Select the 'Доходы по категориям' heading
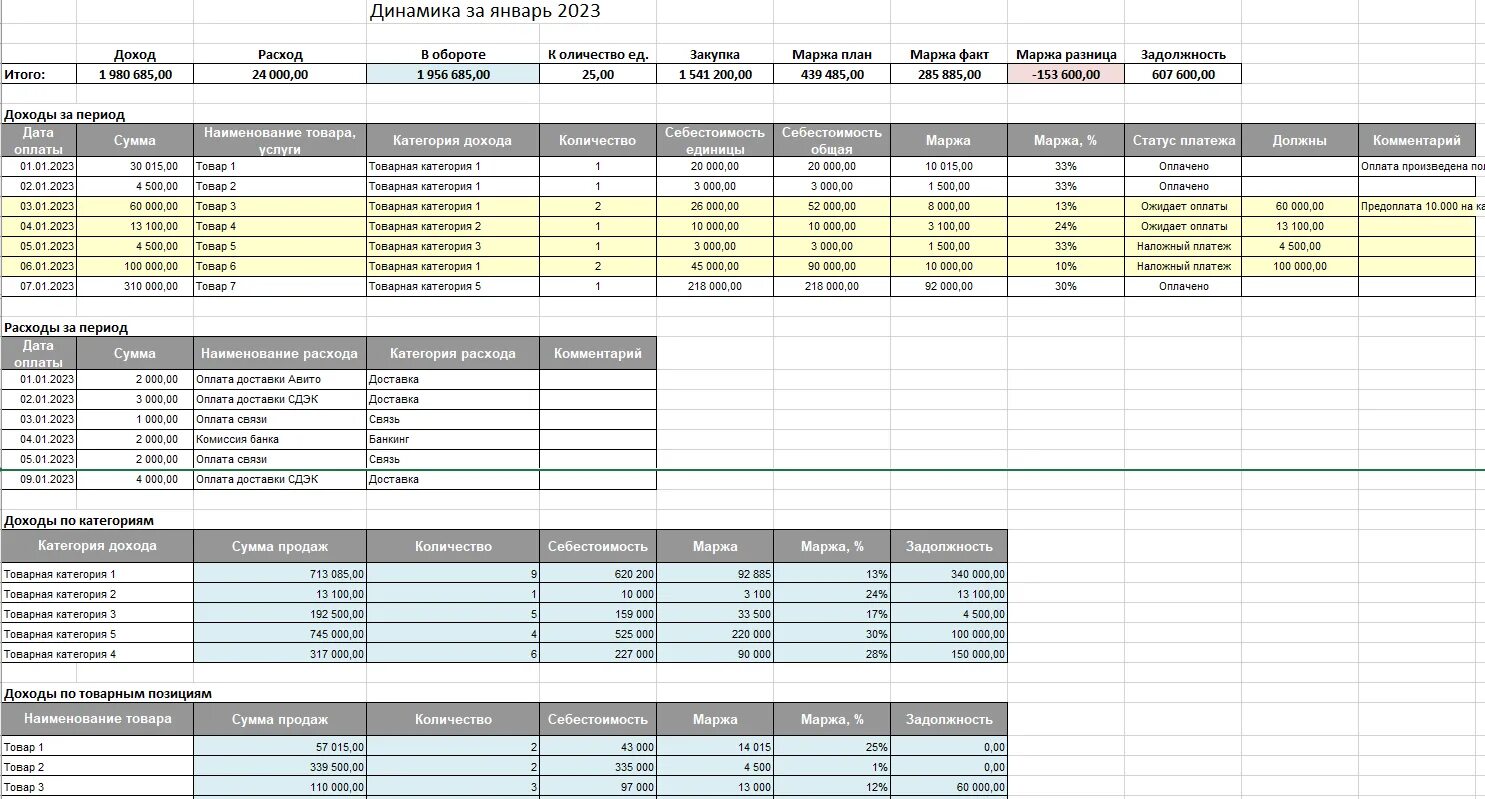Image resolution: width=1485 pixels, height=799 pixels. [x=79, y=520]
